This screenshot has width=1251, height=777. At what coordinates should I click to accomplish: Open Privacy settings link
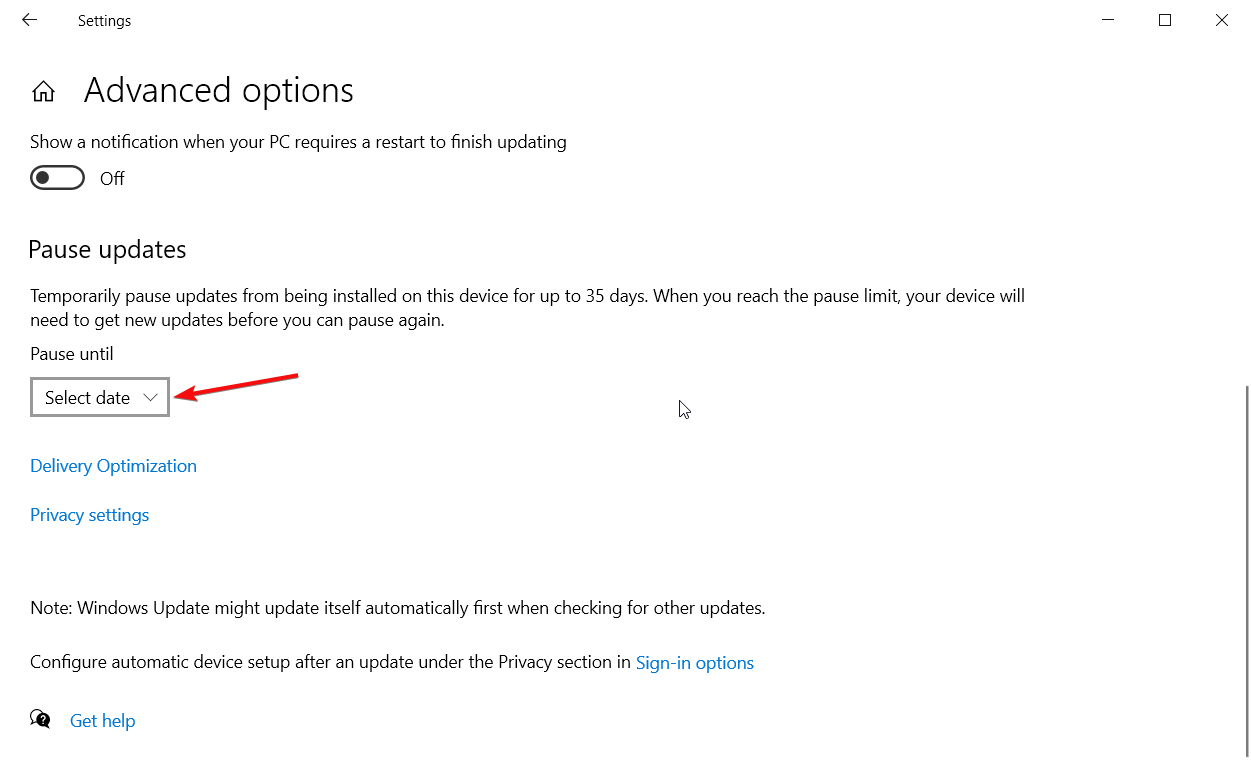tap(89, 515)
